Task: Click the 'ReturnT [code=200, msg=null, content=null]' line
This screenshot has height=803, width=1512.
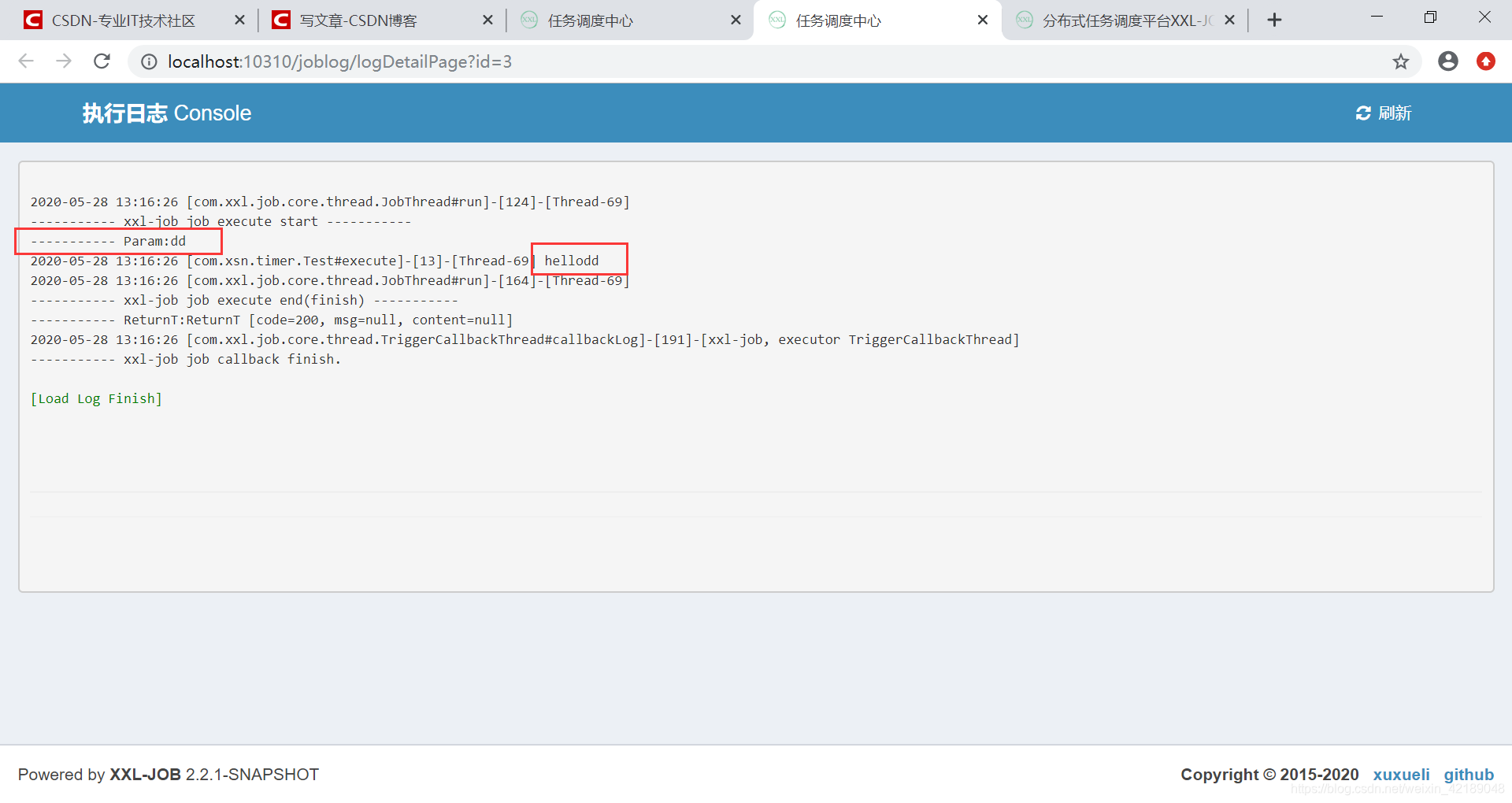Action: (272, 320)
